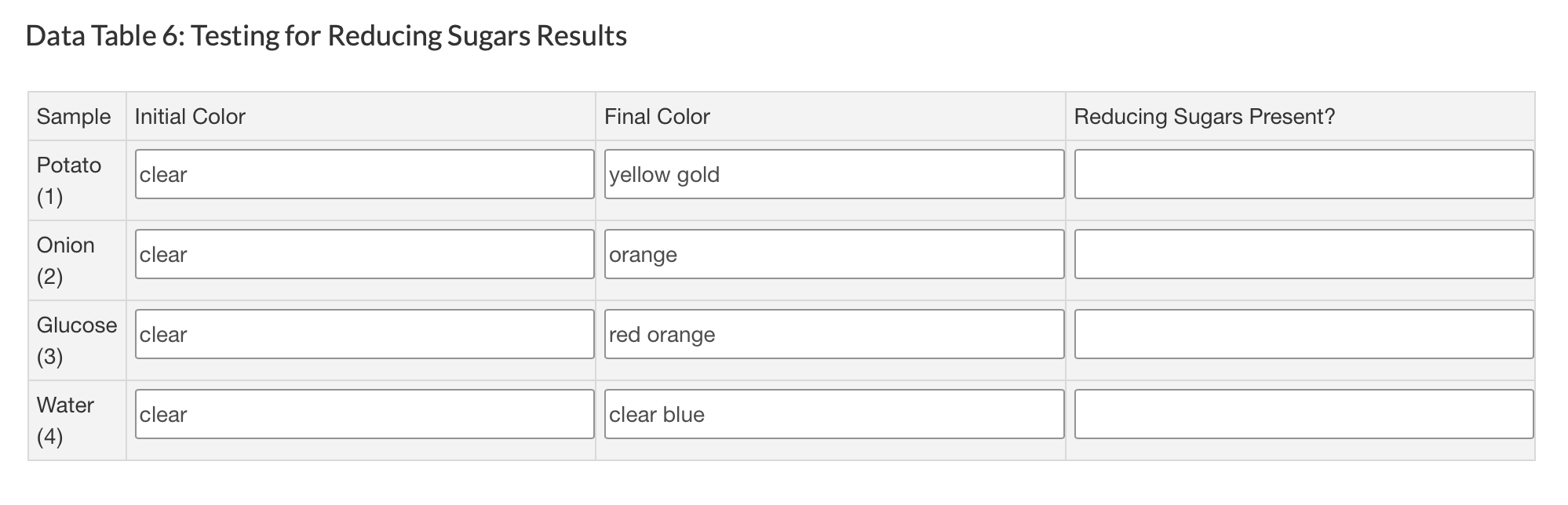Click the Water (4) row label
Image resolution: width=1568 pixels, height=505 pixels.
(65, 420)
